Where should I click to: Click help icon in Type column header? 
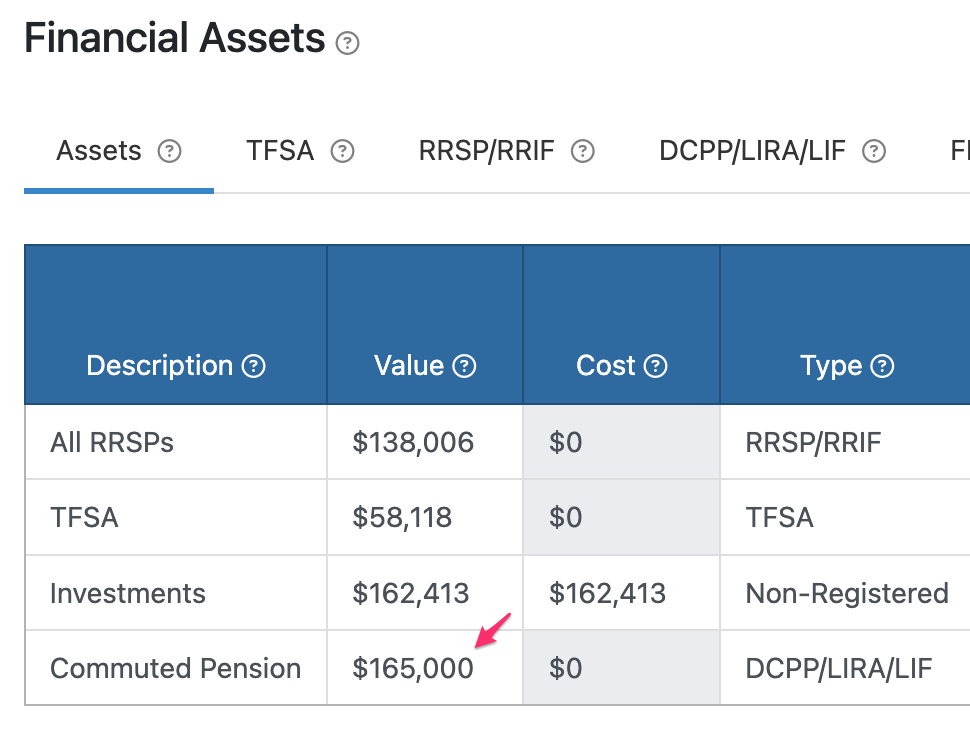pyautogui.click(x=882, y=367)
